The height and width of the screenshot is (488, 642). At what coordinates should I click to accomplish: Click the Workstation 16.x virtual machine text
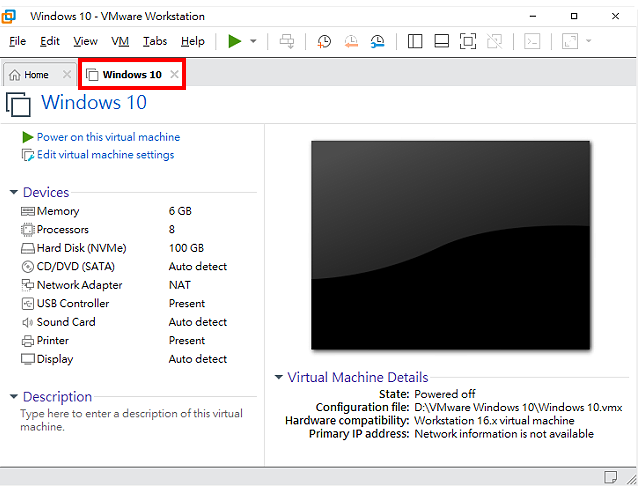[x=494, y=420]
